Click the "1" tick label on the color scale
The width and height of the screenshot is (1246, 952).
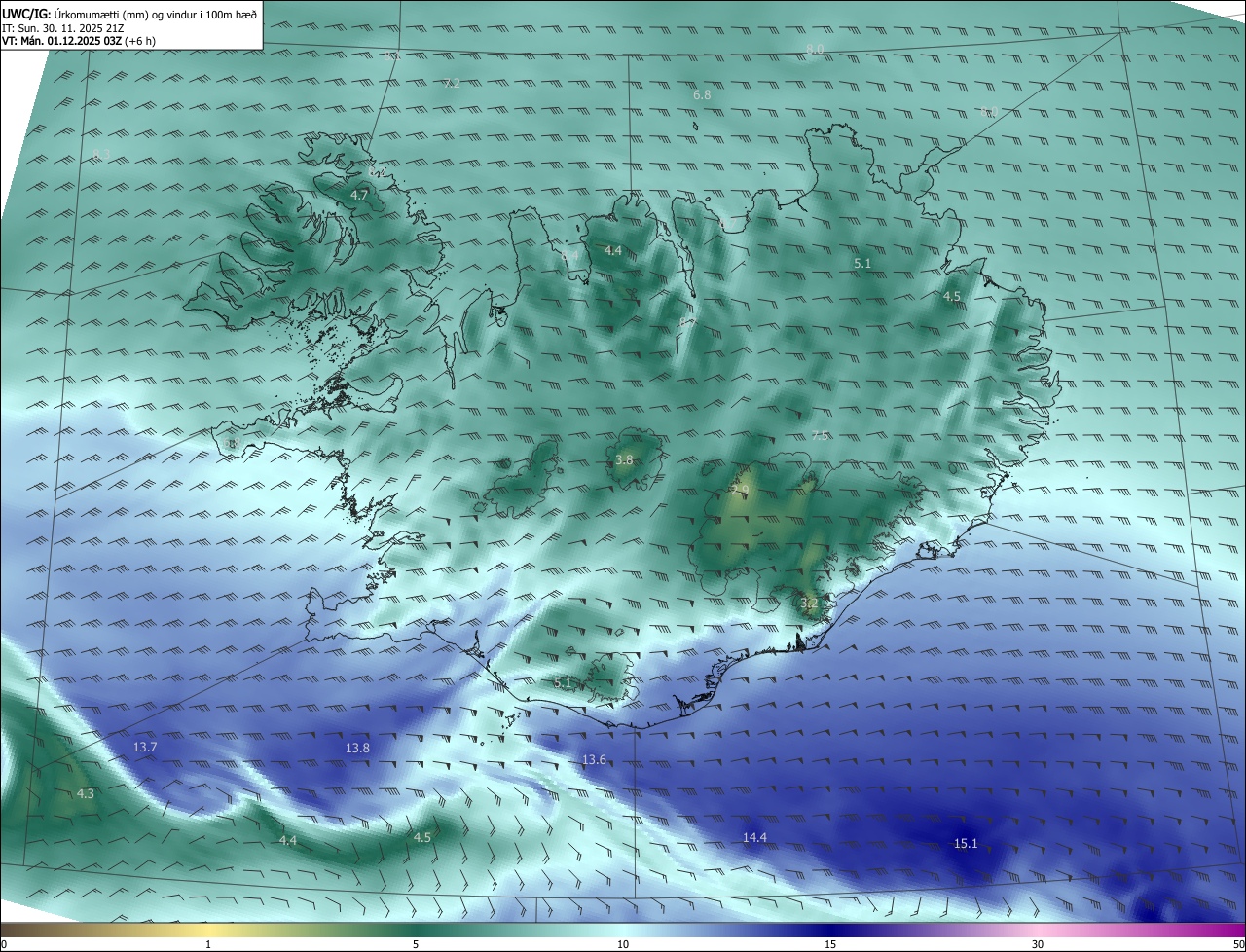pyautogui.click(x=208, y=944)
